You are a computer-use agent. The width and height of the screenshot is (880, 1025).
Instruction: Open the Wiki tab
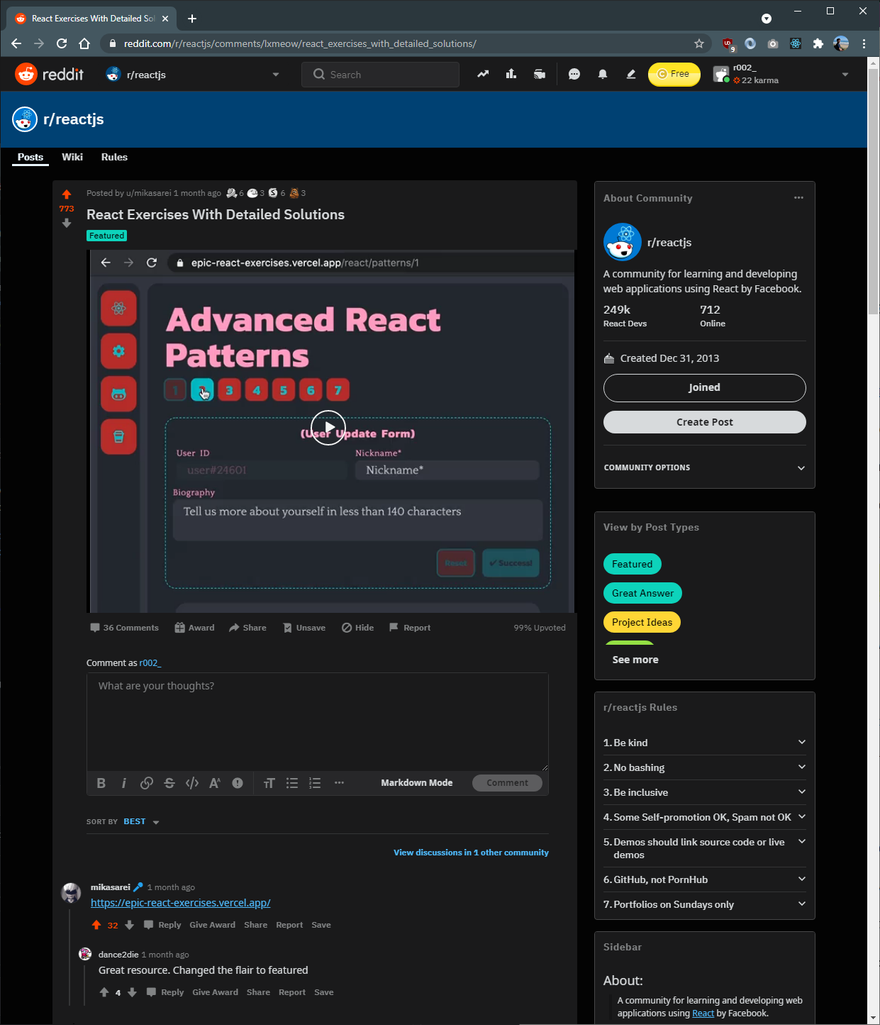point(72,157)
